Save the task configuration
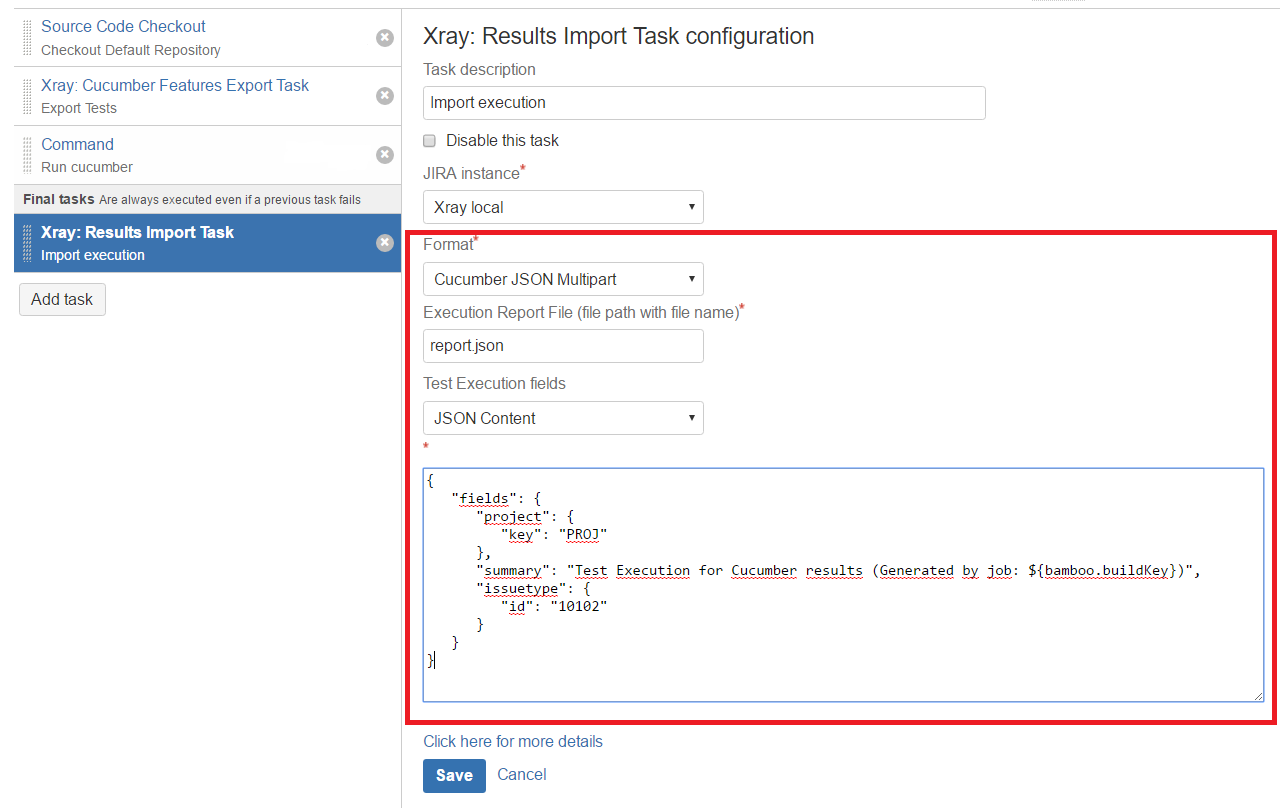This screenshot has width=1280, height=808. click(454, 775)
